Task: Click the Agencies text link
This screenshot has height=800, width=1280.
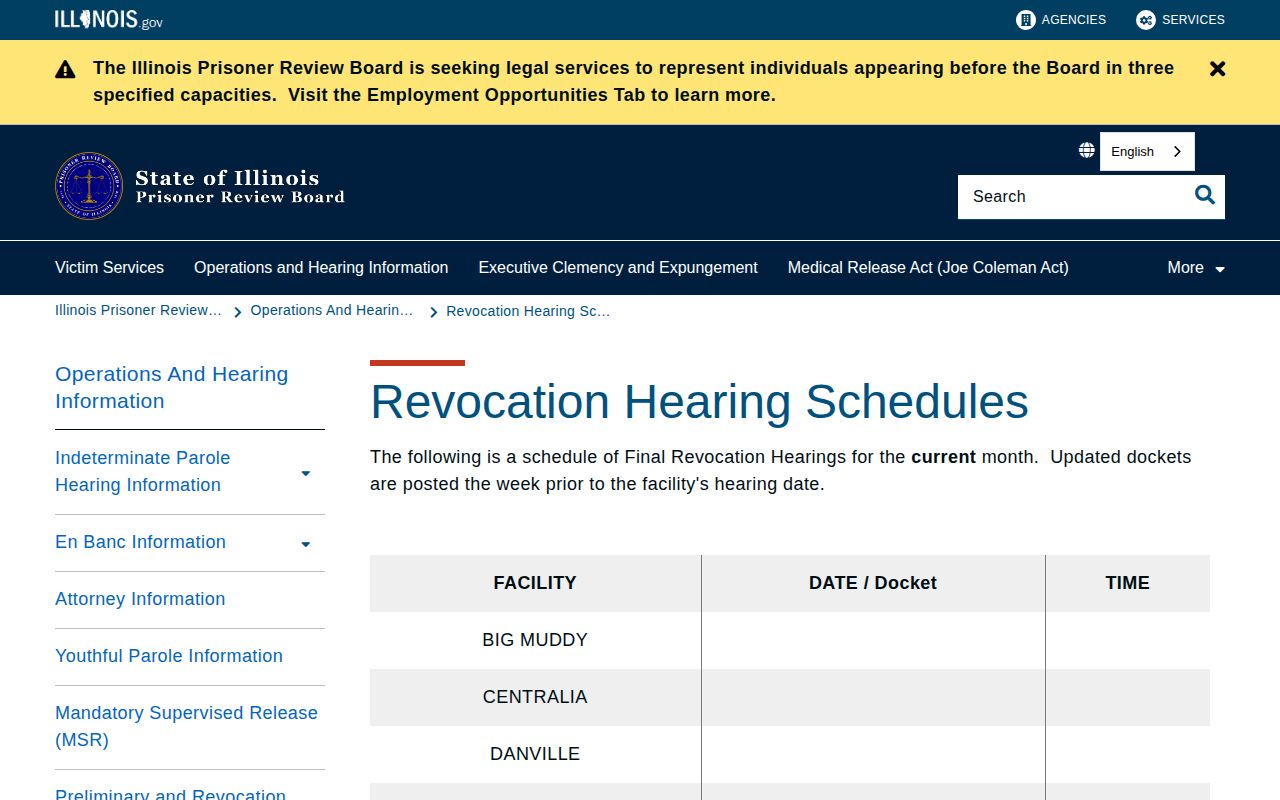Action: [x=1073, y=19]
